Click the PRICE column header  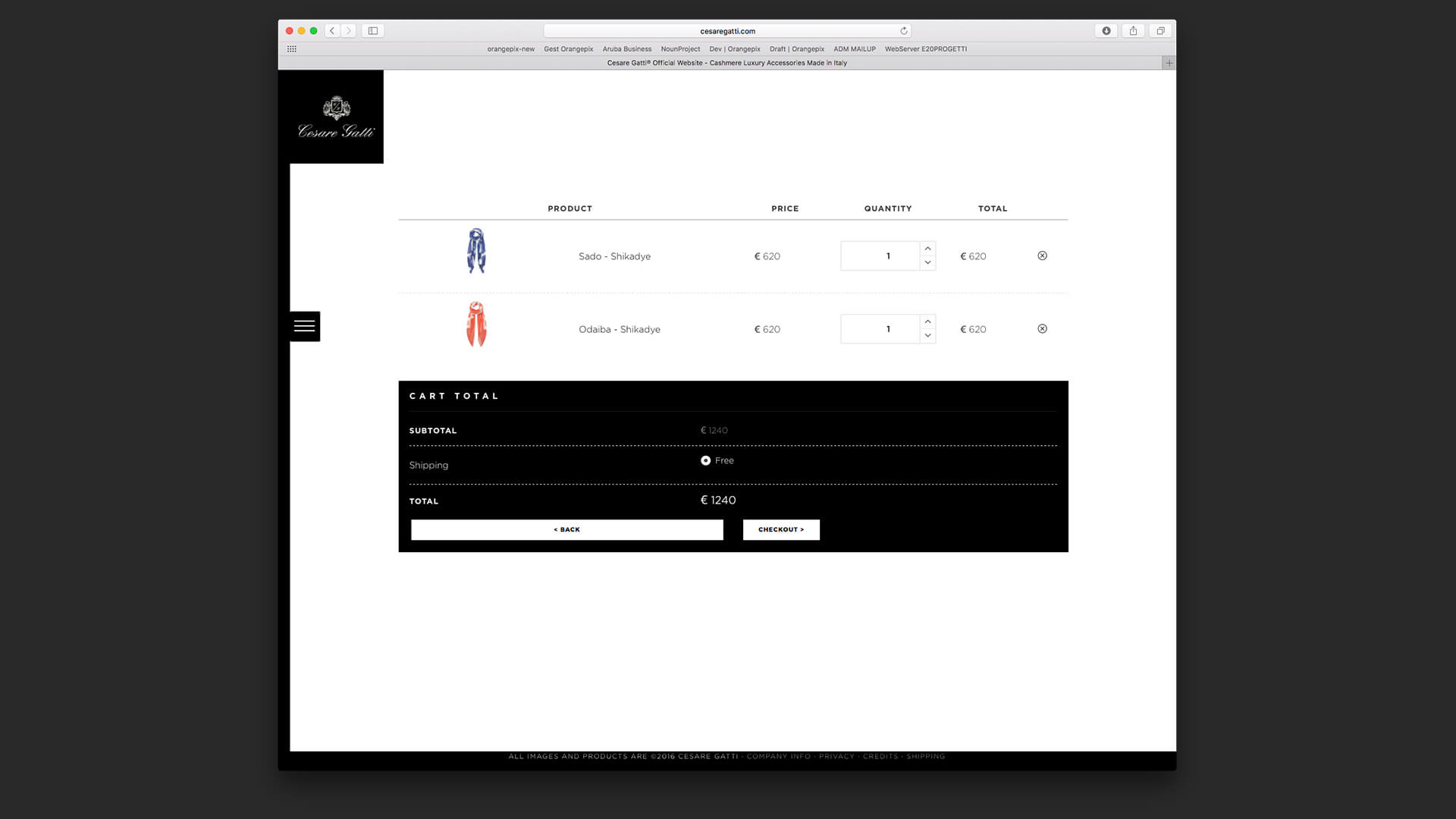(x=785, y=209)
